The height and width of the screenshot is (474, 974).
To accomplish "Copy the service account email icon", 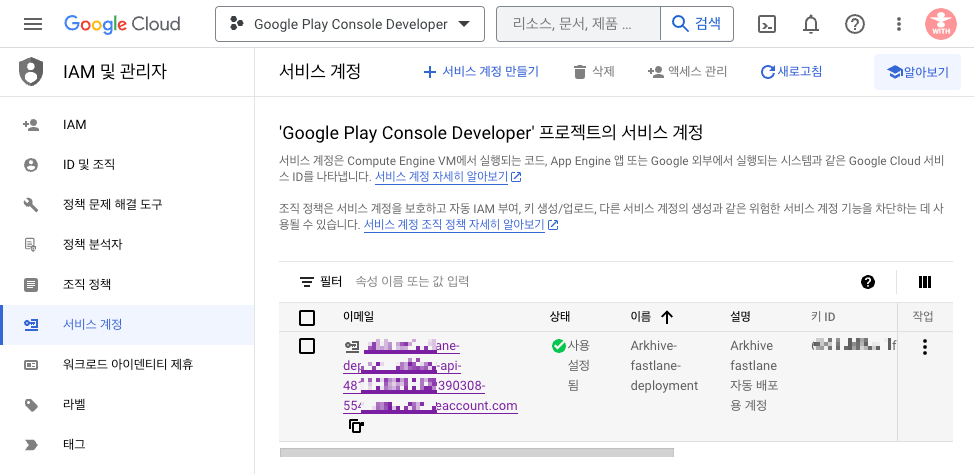I will [x=356, y=426].
